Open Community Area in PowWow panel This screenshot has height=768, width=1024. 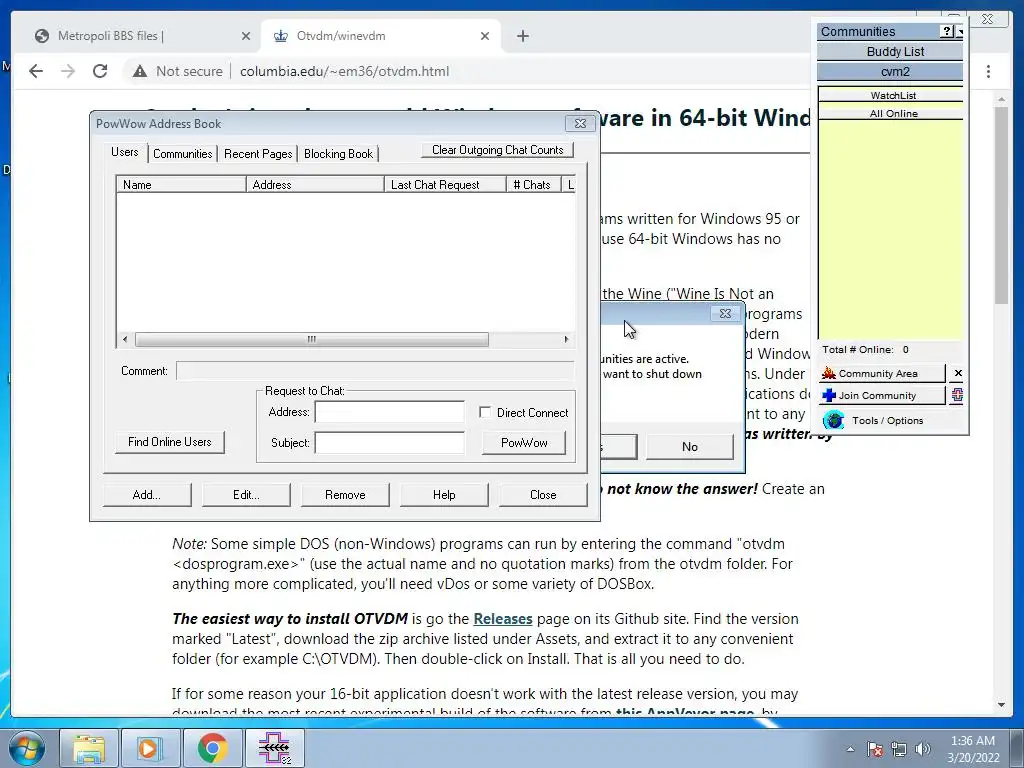coord(882,374)
